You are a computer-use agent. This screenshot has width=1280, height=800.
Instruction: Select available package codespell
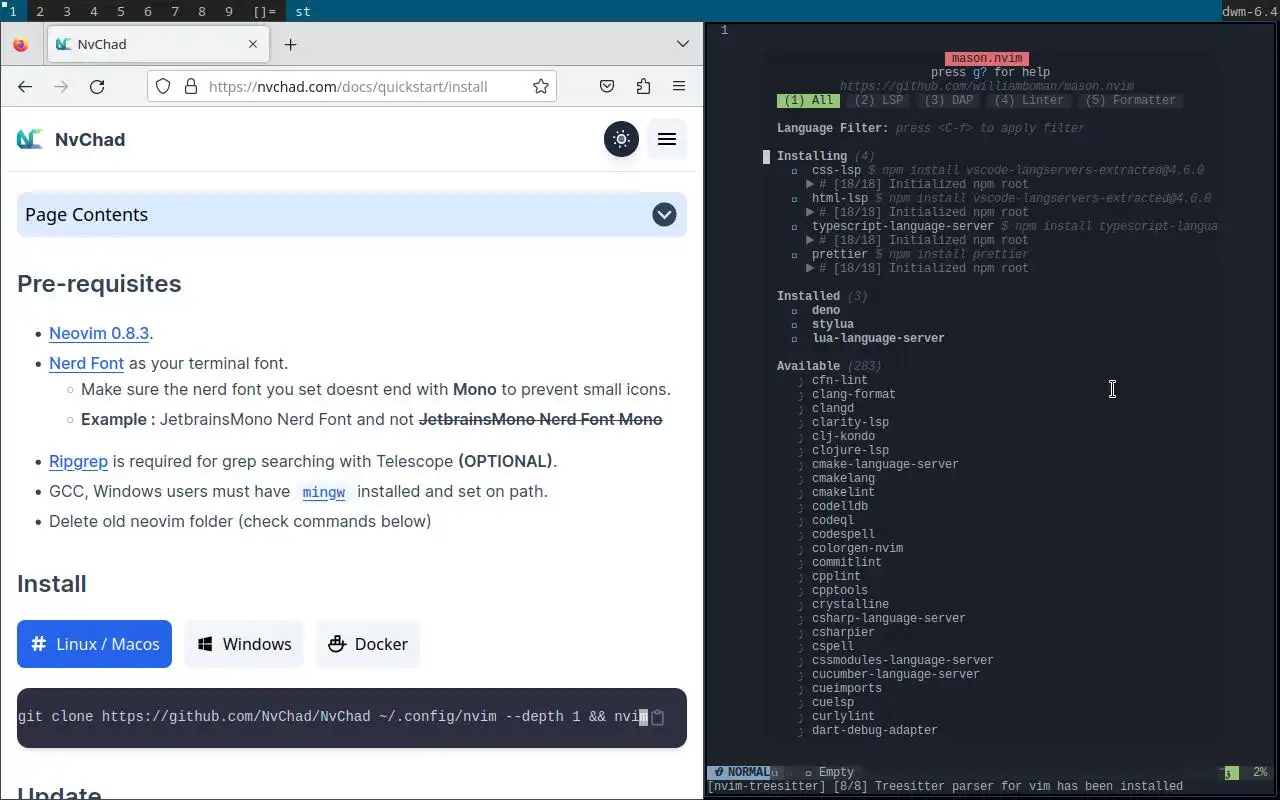843,534
